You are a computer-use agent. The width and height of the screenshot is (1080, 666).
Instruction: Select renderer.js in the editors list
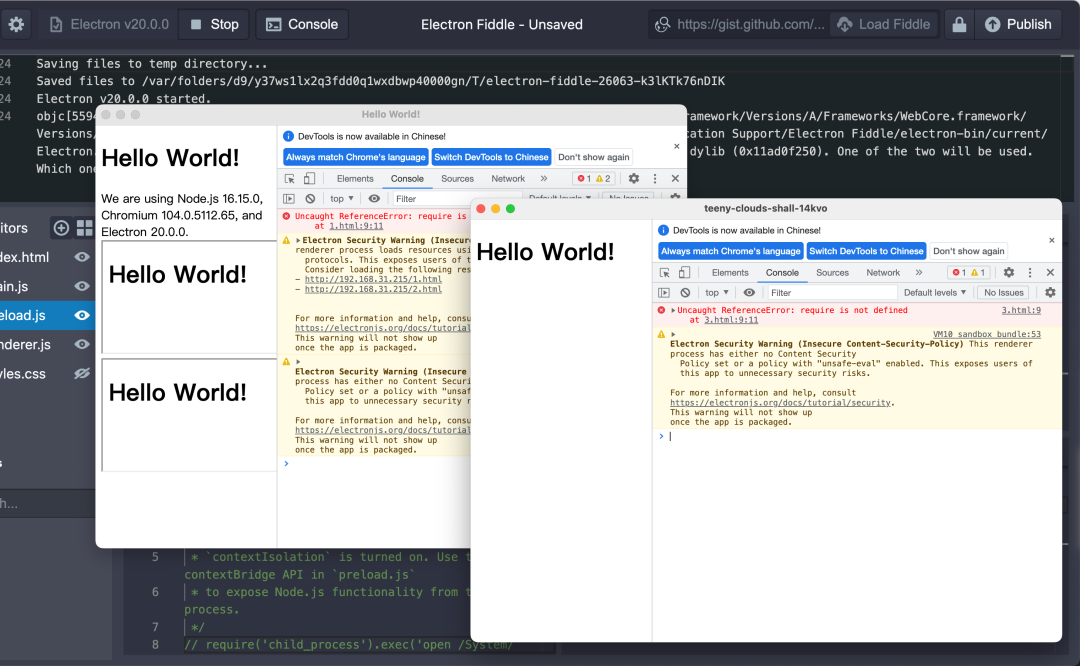[x=25, y=344]
